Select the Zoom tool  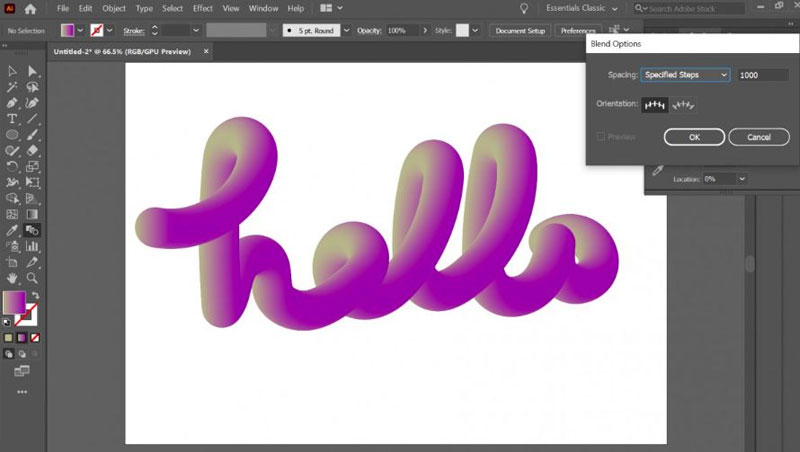tap(32, 278)
